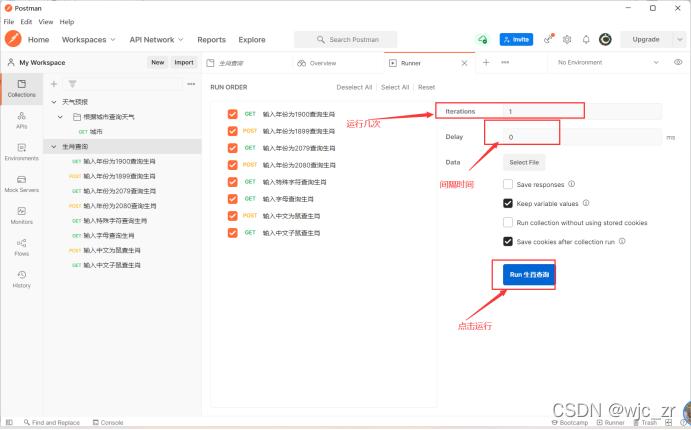Open the satellite capture requests icon

point(548,39)
